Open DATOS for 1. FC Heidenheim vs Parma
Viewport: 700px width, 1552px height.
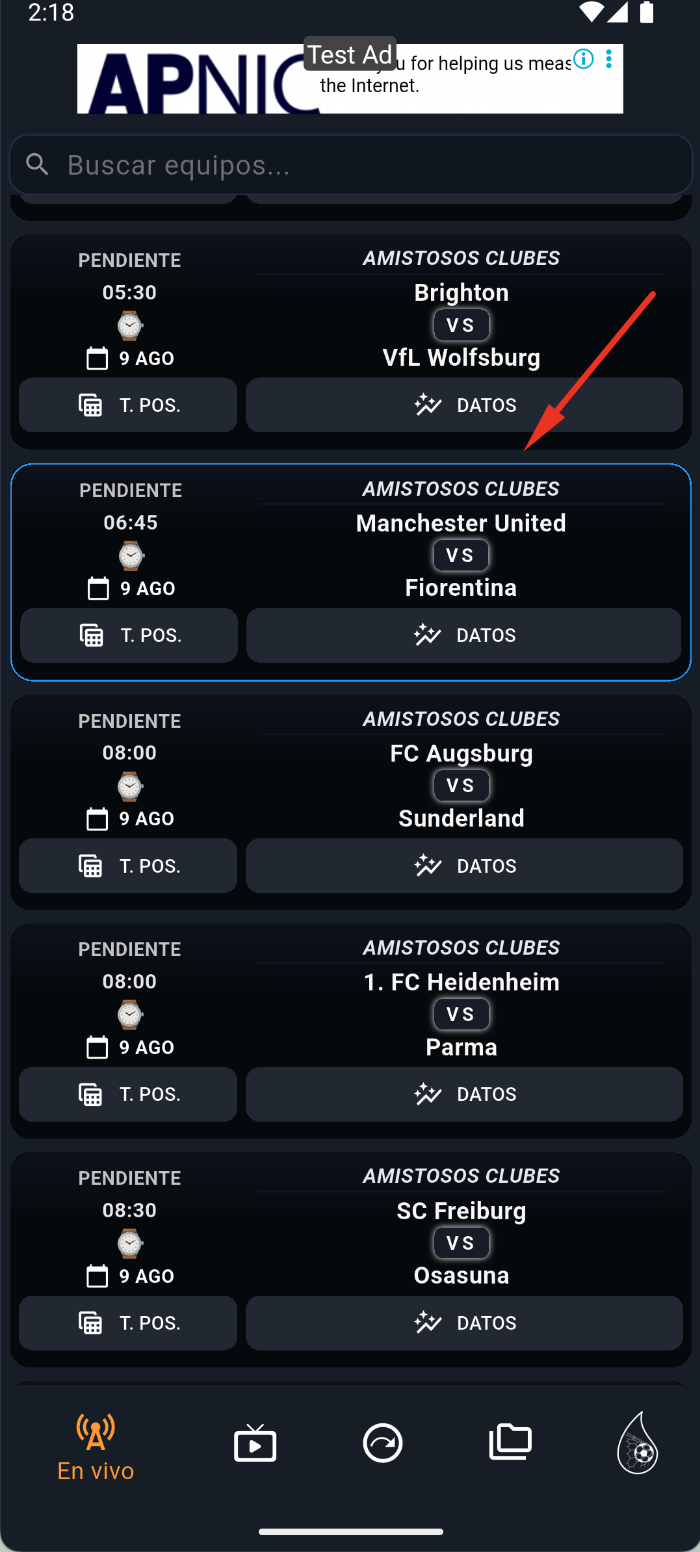pos(464,1094)
